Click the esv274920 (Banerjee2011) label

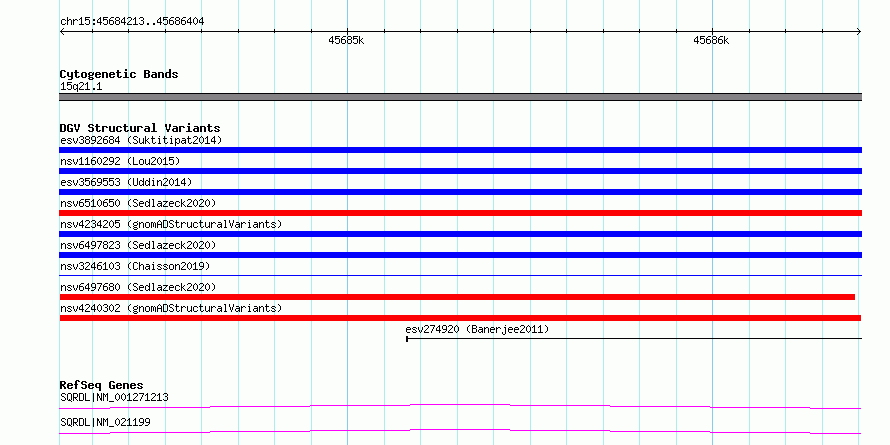(x=477, y=329)
